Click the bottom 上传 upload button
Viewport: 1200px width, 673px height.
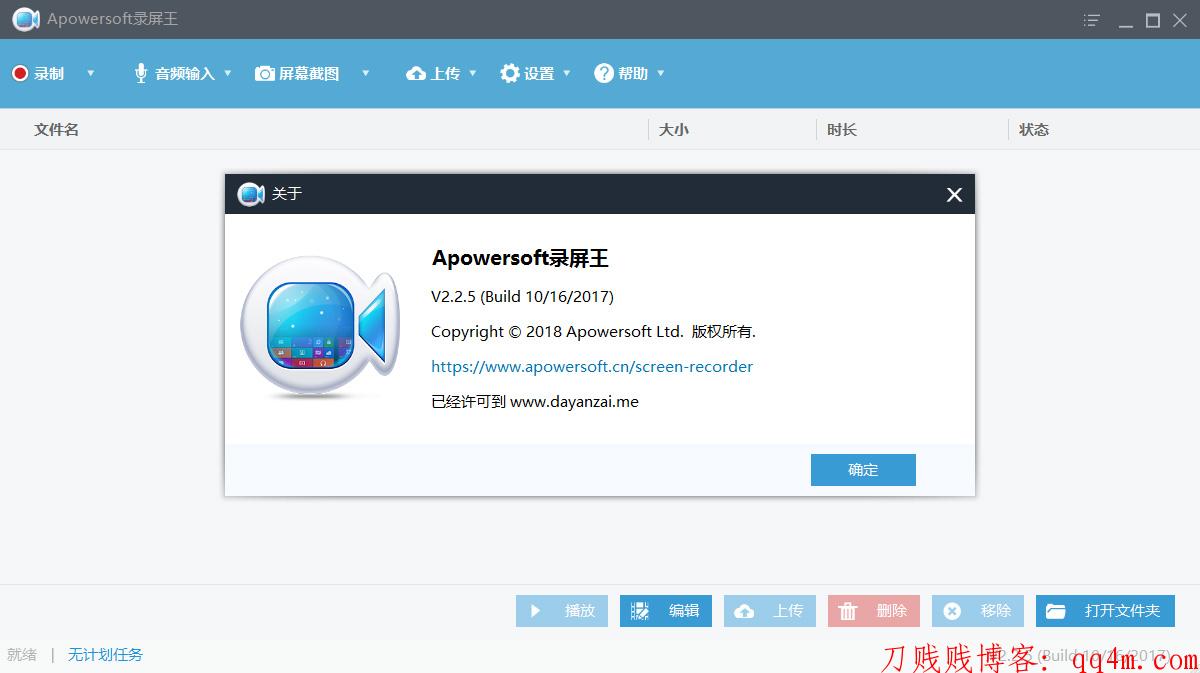[770, 611]
